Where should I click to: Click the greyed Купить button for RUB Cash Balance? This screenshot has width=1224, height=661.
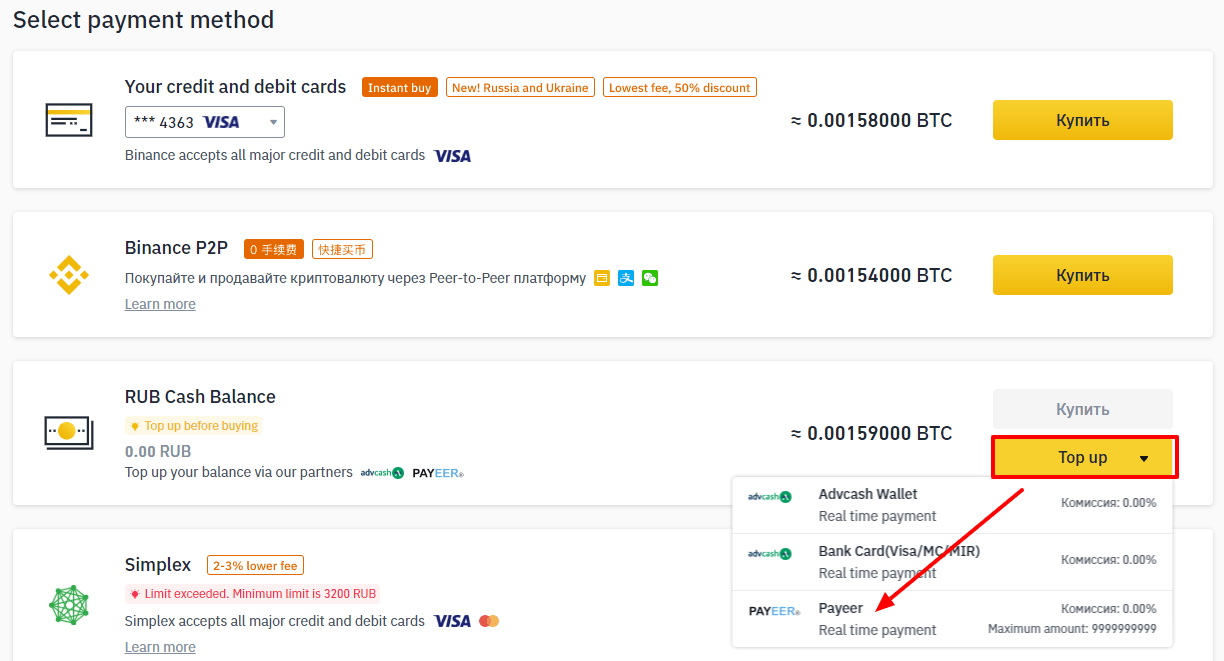coord(1083,409)
